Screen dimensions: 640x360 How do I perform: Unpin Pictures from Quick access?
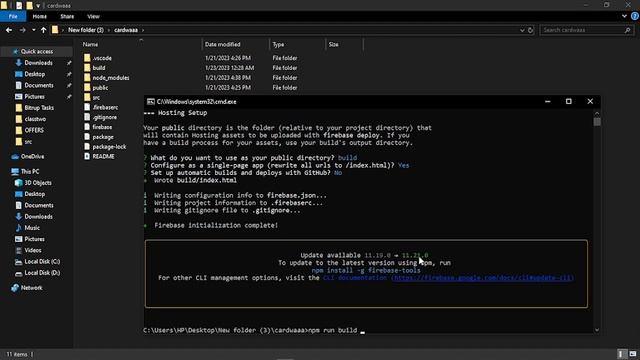coord(69,97)
